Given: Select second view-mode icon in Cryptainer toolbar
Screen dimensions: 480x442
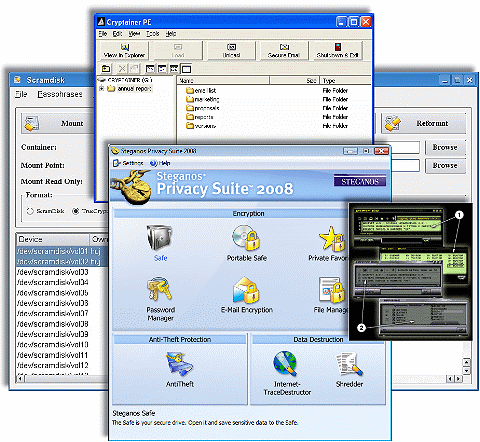Looking at the screenshot, I should 162,69.
